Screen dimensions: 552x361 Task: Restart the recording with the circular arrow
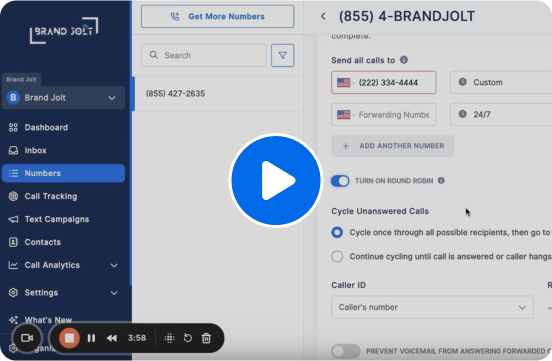[188, 338]
